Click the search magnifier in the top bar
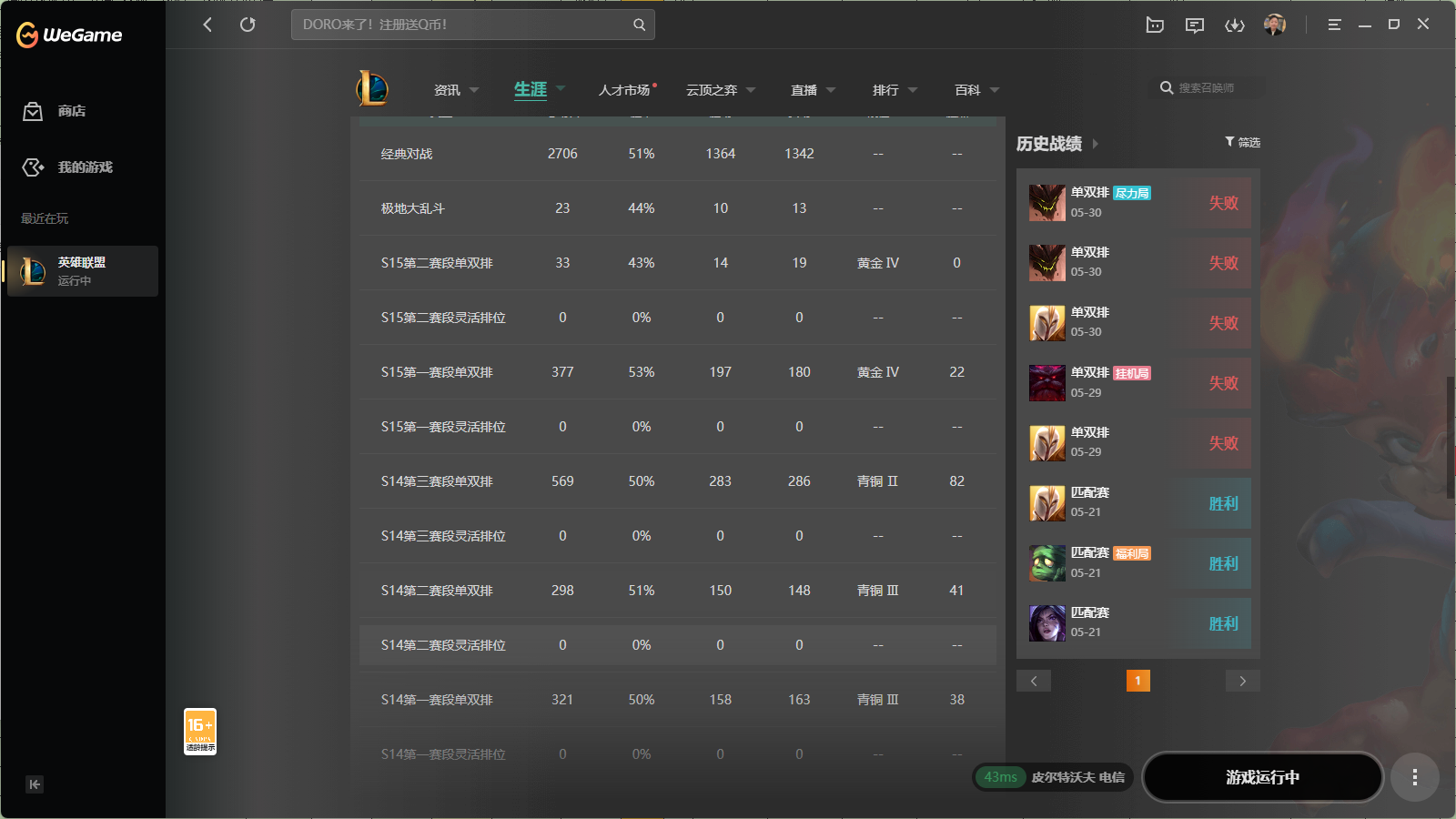1456x819 pixels. 639,25
